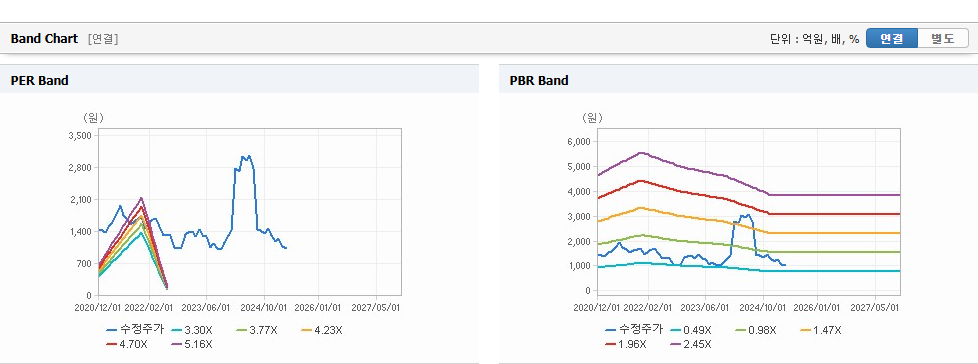Select the 연결 toggle button
The image size is (978, 364).
tap(892, 38)
